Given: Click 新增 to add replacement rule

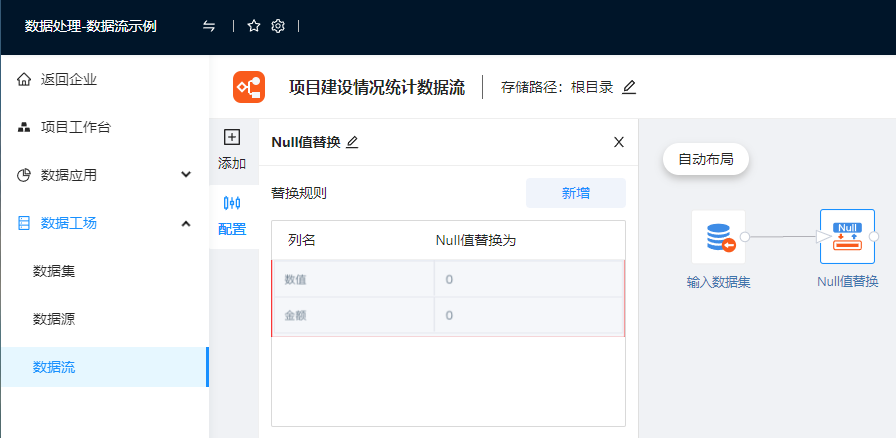Looking at the screenshot, I should coord(575,193).
